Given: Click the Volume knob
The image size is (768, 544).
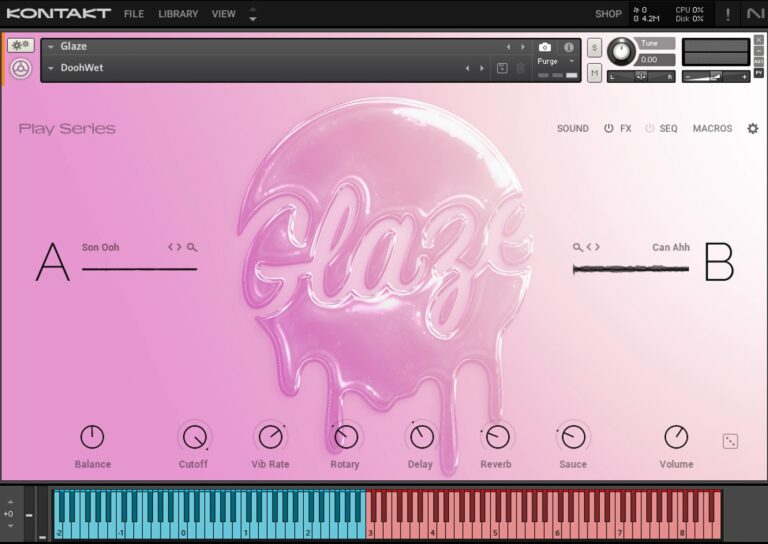Looking at the screenshot, I should pos(676,437).
